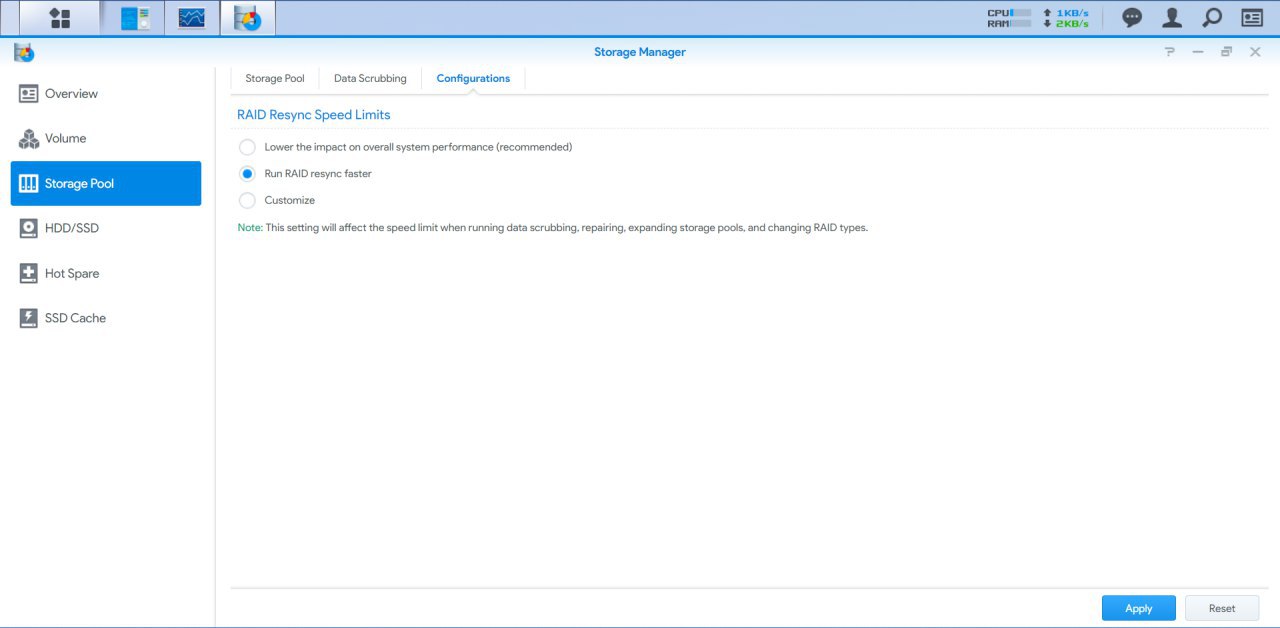Go to the Configurations tab
This screenshot has width=1280, height=628.
click(473, 78)
